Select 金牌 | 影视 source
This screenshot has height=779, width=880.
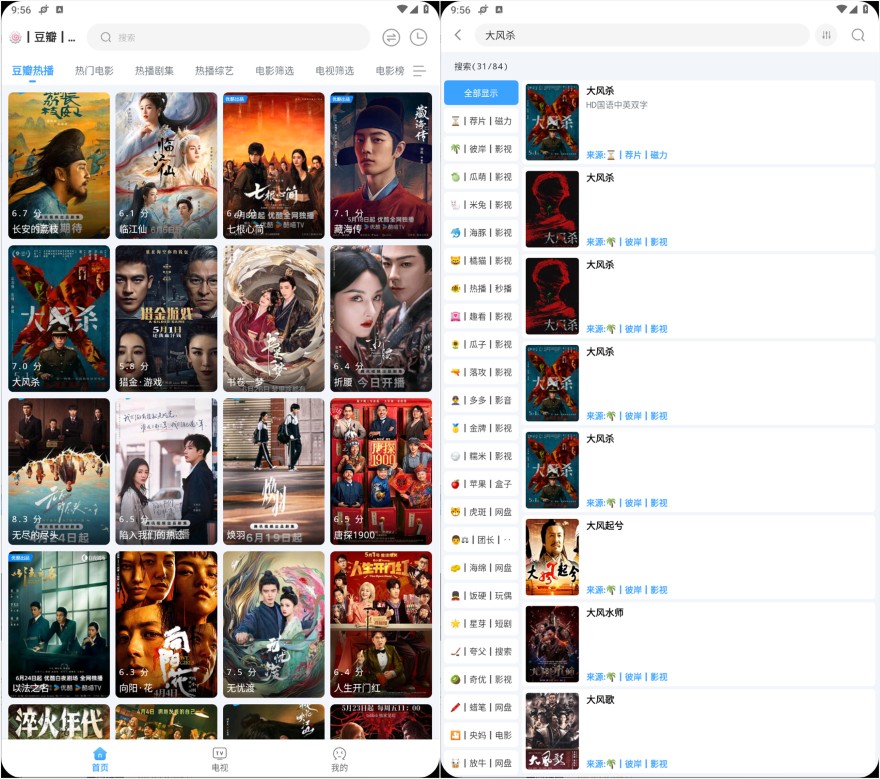pos(481,428)
